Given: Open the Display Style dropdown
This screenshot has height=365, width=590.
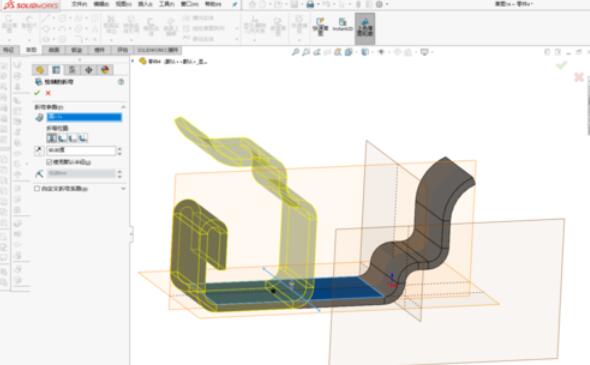Looking at the screenshot, I should [x=366, y=52].
